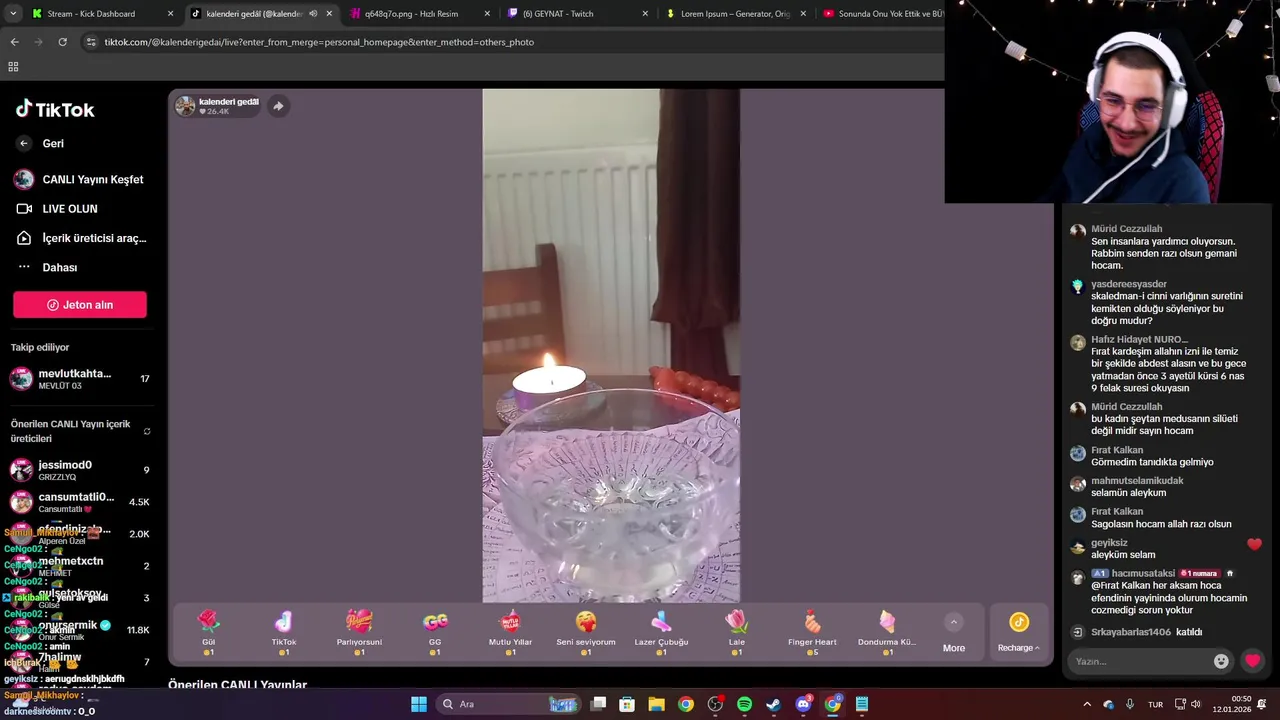The image size is (1280, 720).
Task: Switch to the Hızlı Resim tab
Action: [418, 14]
